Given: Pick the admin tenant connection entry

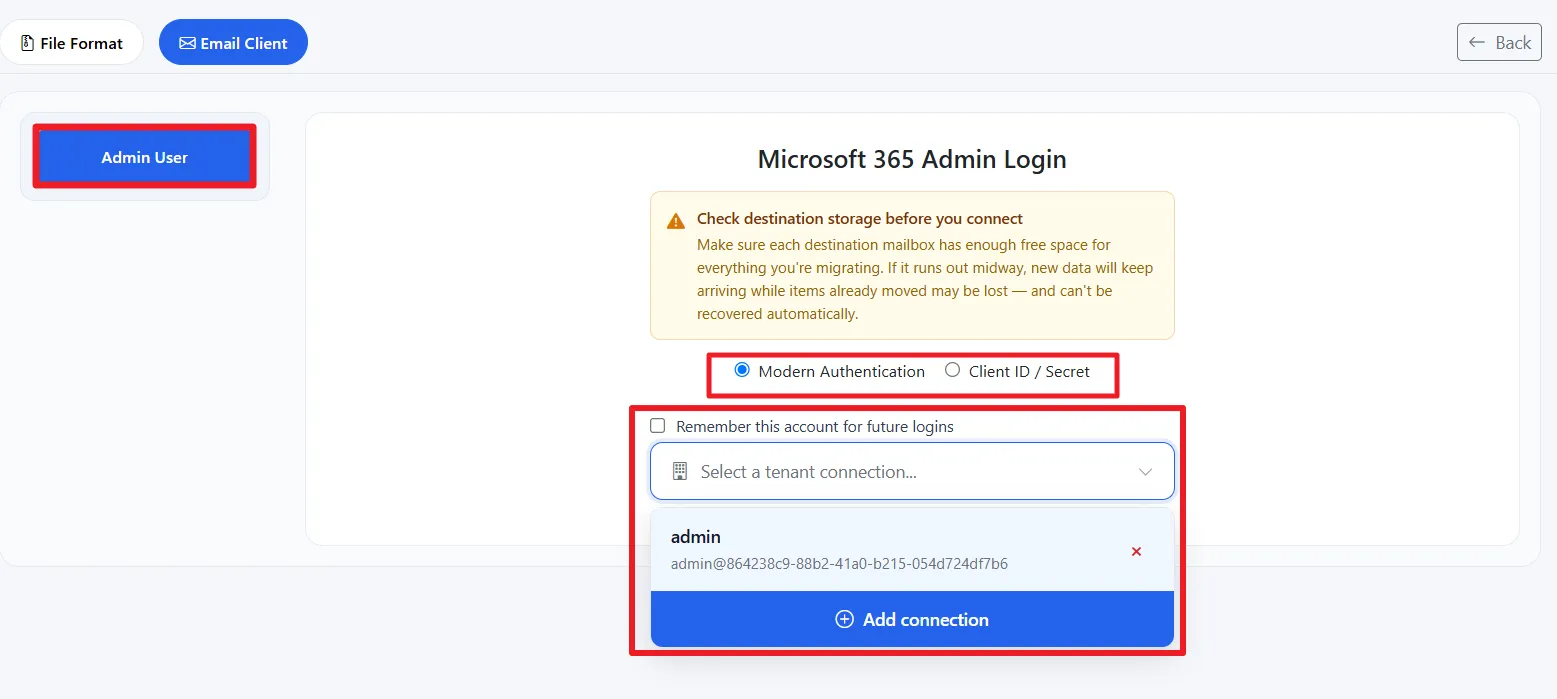Looking at the screenshot, I should (x=912, y=550).
